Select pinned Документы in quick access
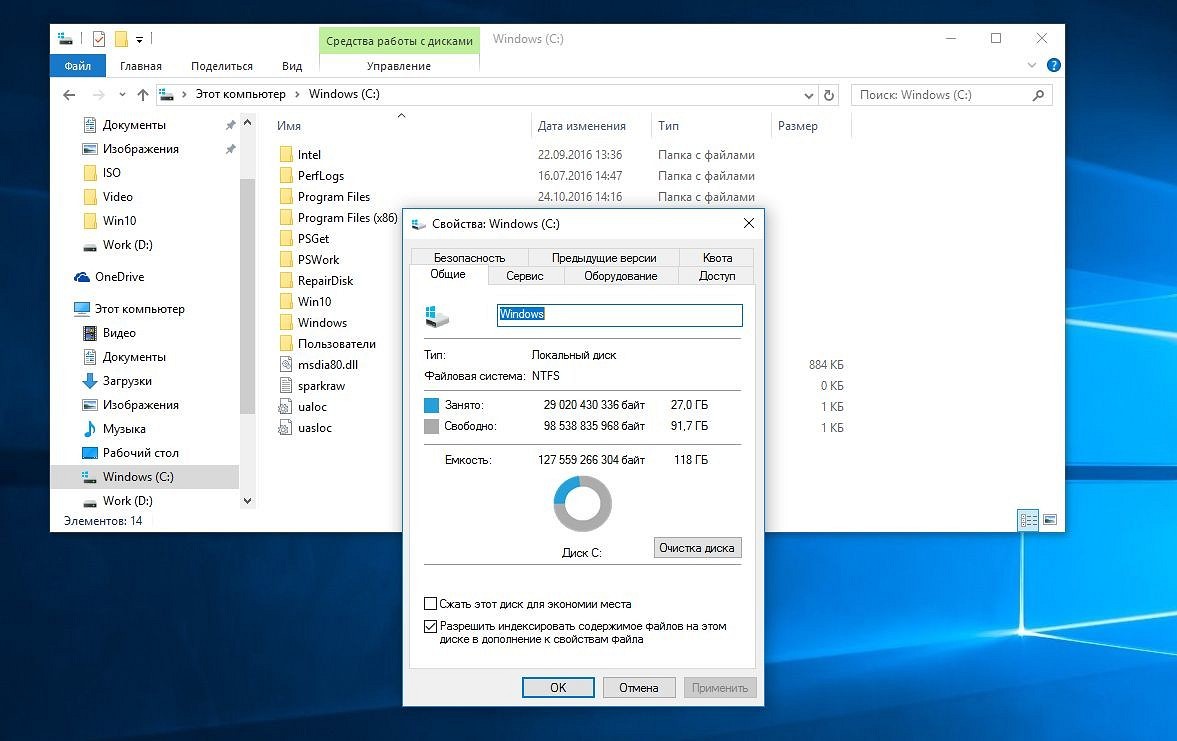This screenshot has height=741, width=1177. pyautogui.click(x=134, y=125)
